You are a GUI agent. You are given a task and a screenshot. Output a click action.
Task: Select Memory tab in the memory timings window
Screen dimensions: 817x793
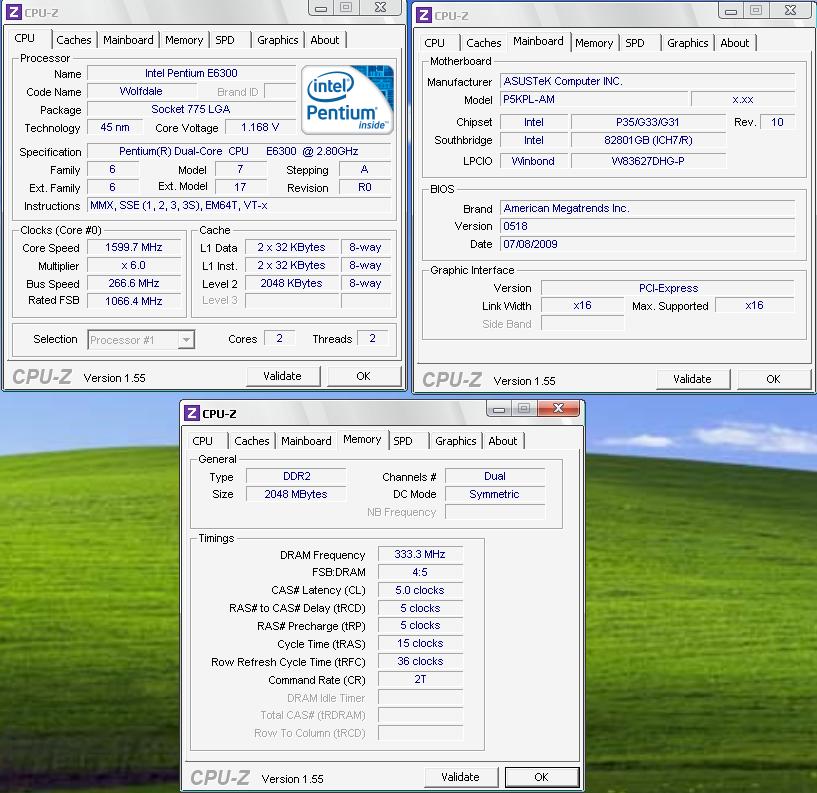(362, 440)
